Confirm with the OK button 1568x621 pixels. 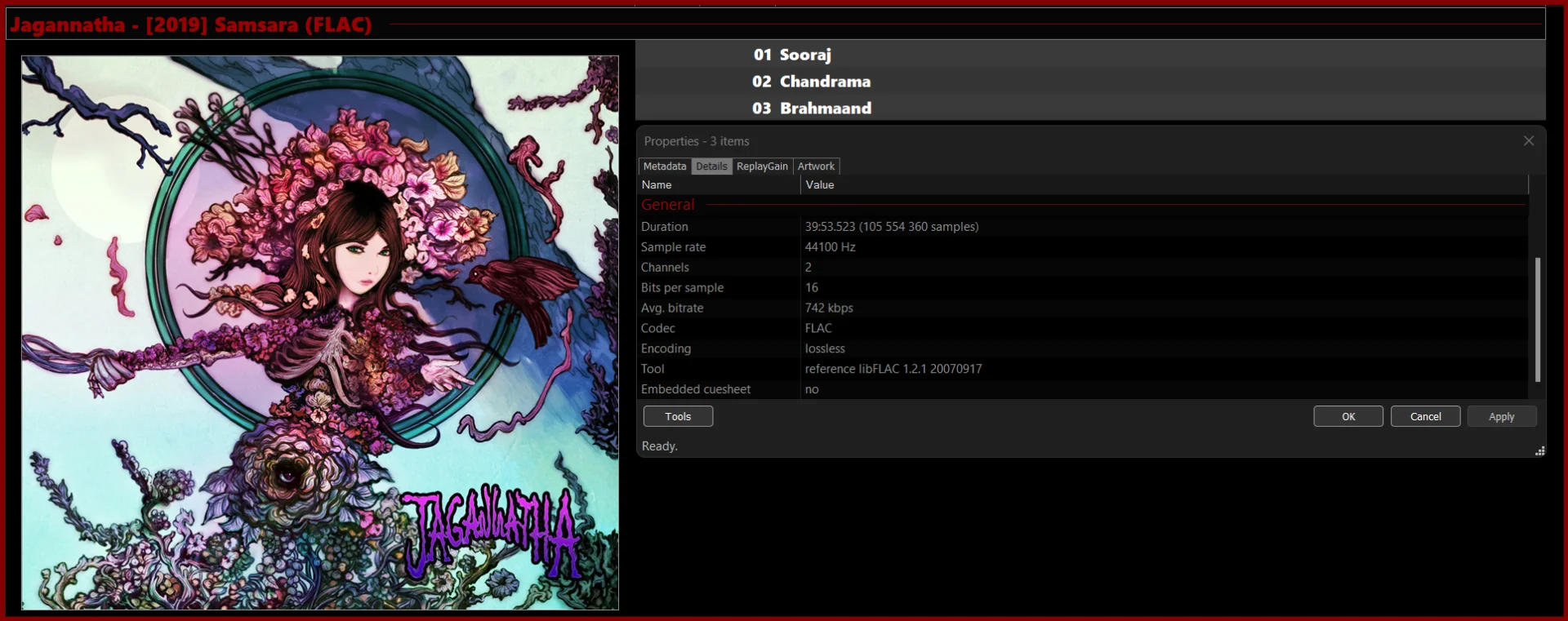tap(1348, 416)
